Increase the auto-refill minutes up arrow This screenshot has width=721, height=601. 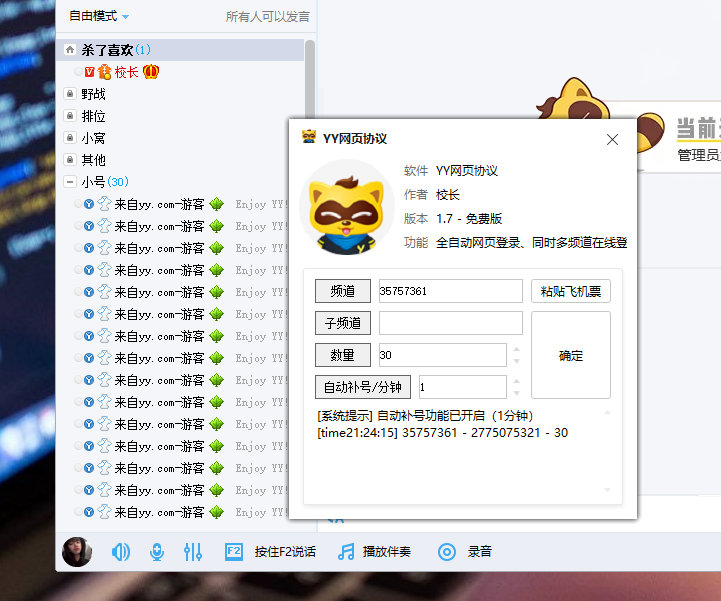(516, 382)
